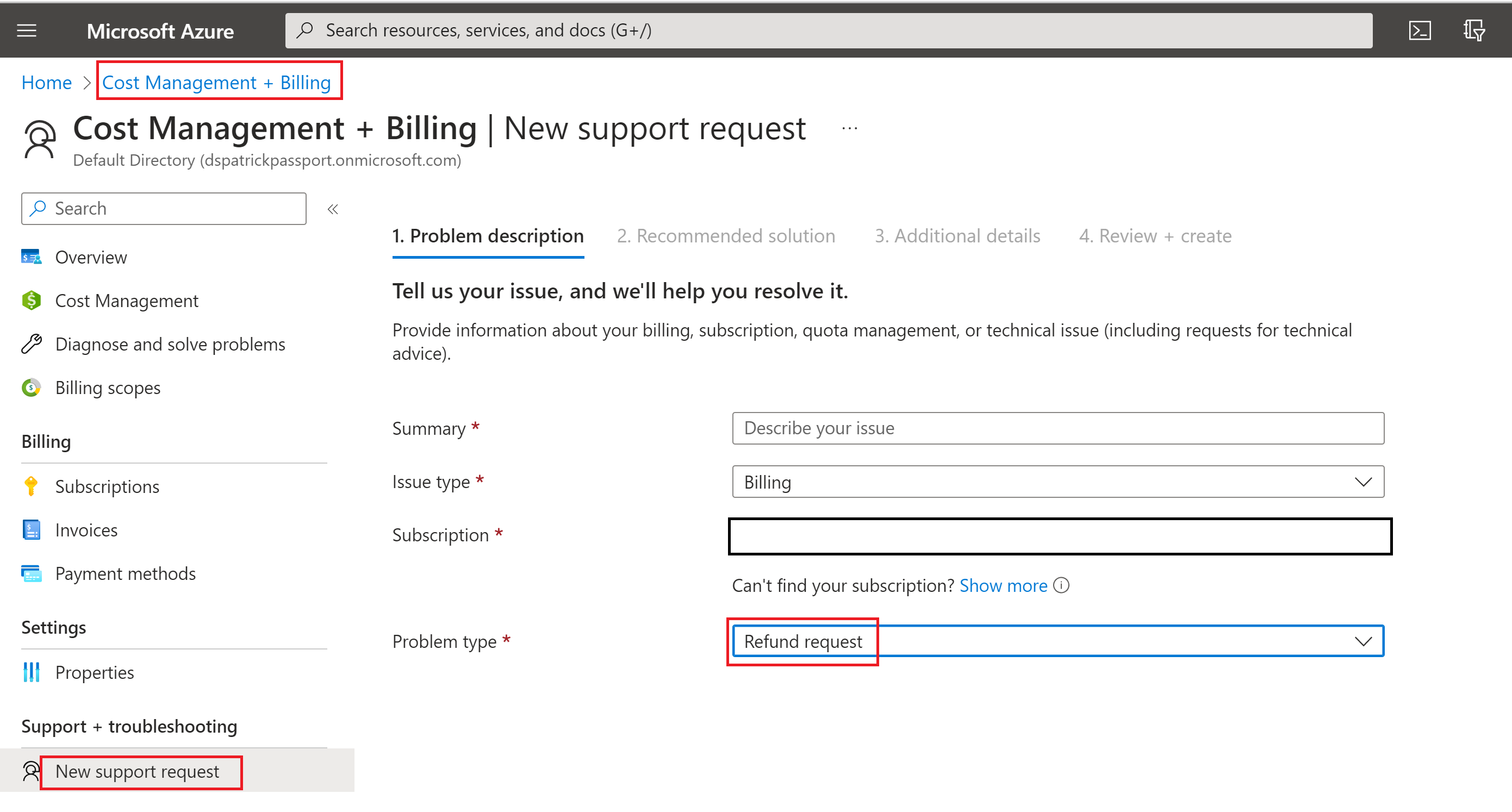Image resolution: width=1512 pixels, height=812 pixels.
Task: Open the hamburger portal menu
Action: tap(27, 30)
